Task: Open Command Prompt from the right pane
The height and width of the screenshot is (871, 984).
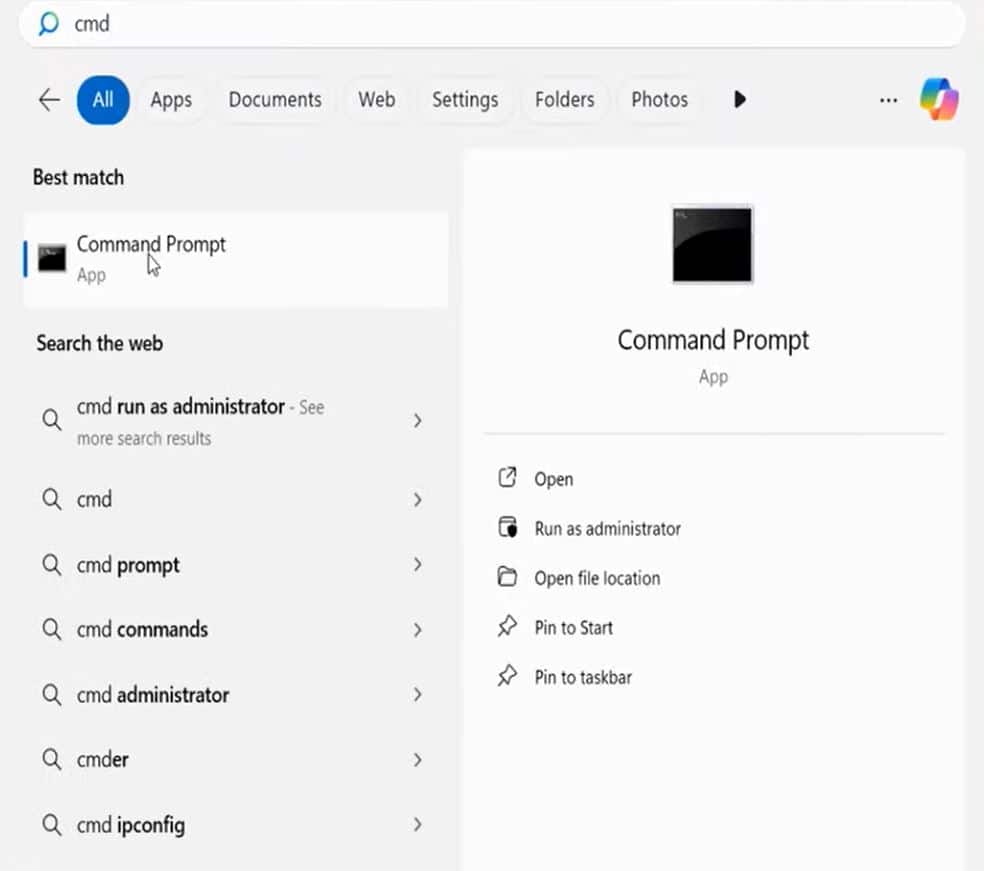Action: click(x=553, y=479)
